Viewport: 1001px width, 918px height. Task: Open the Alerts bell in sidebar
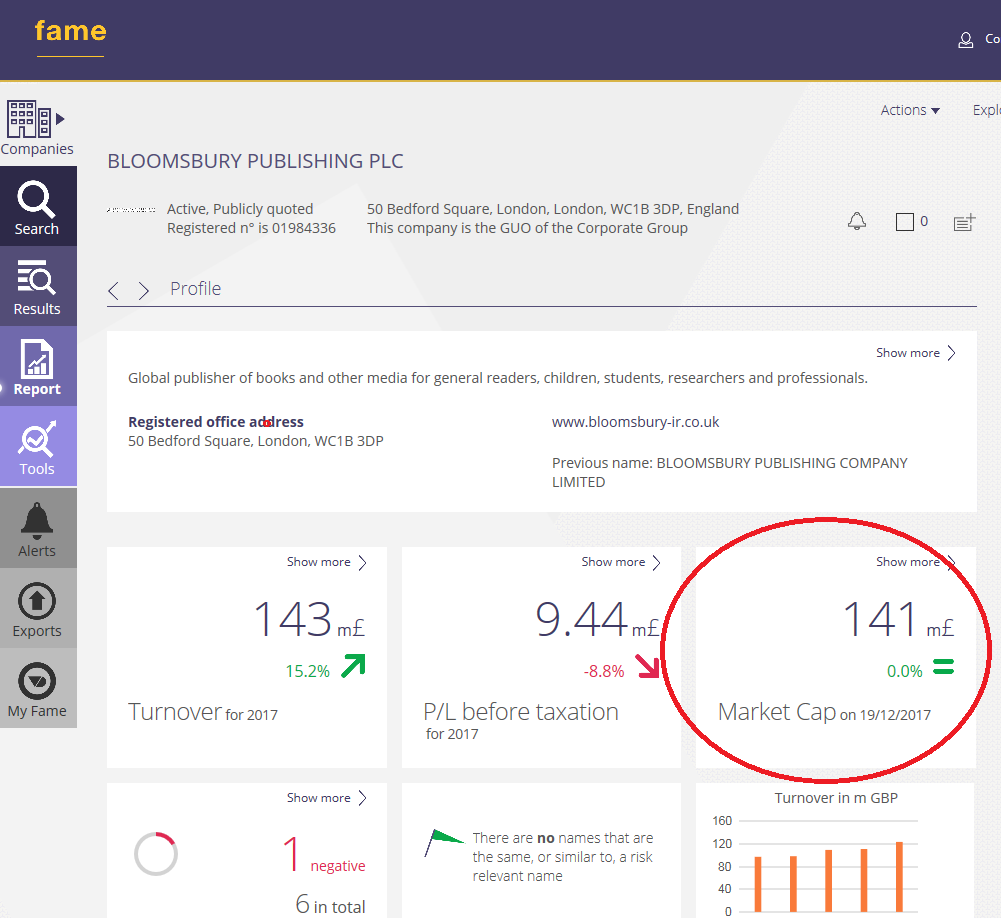coord(37,528)
